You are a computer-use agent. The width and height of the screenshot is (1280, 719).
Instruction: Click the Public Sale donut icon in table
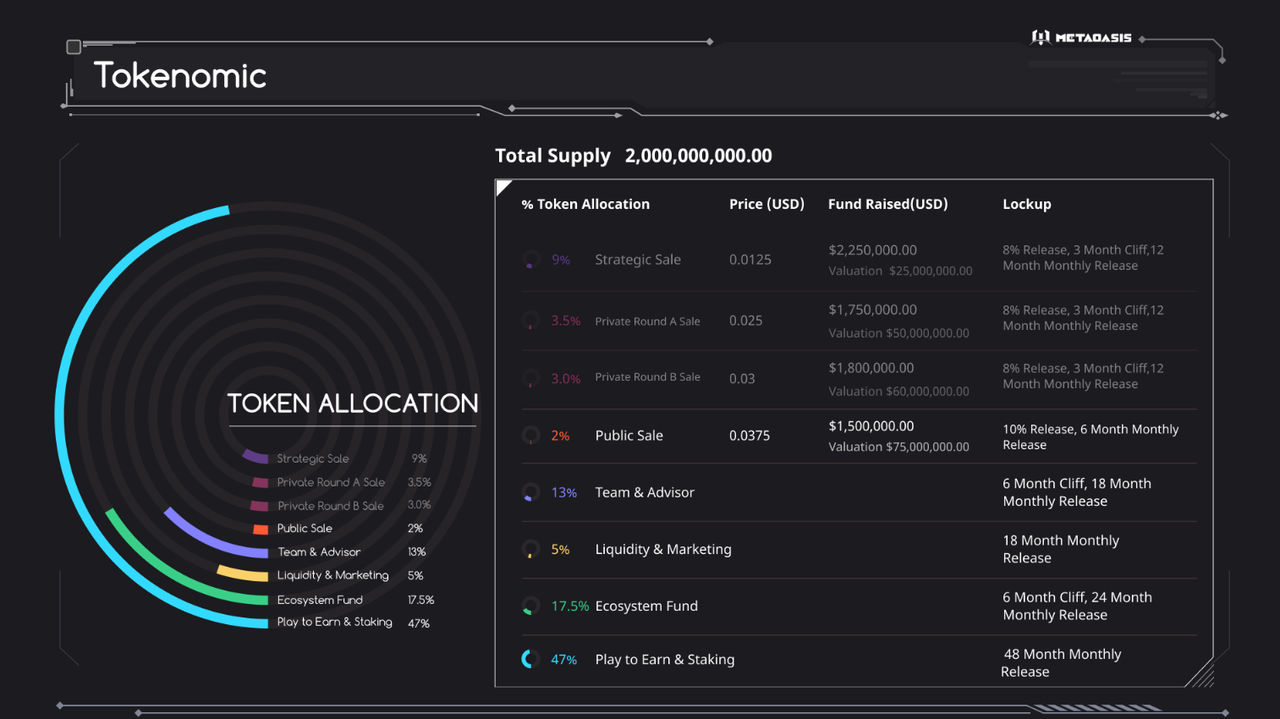coord(531,435)
